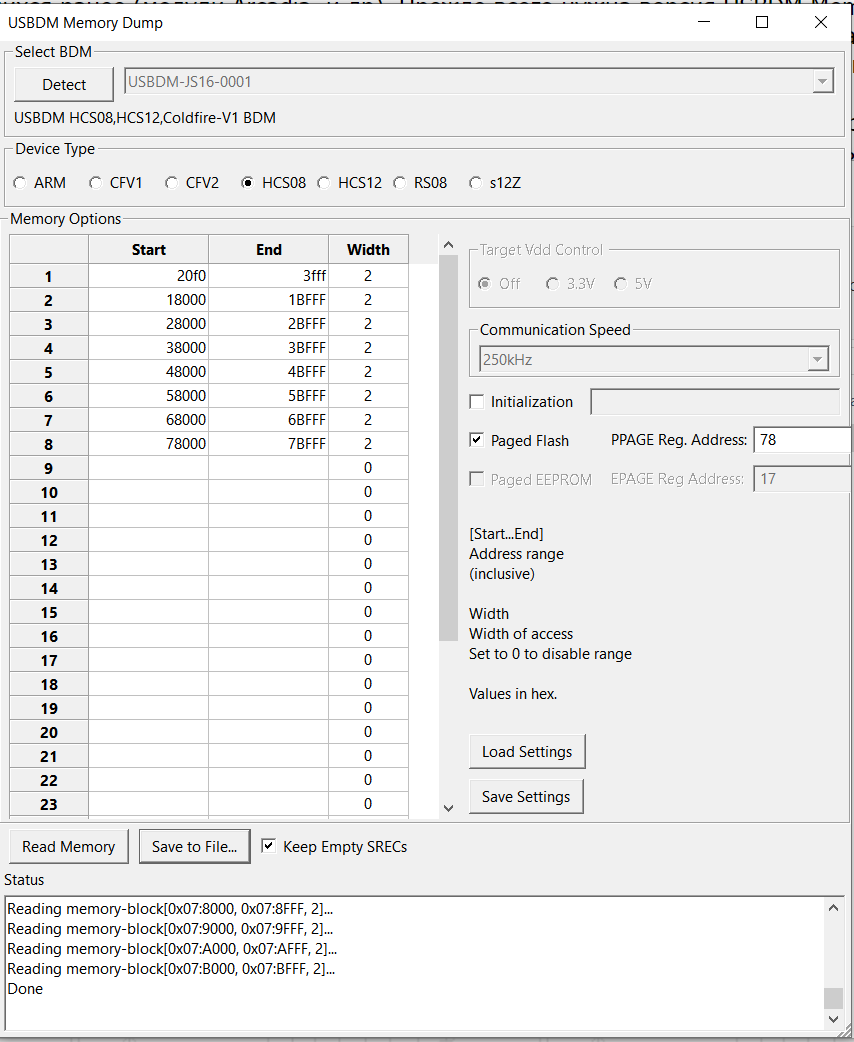Select the Width cell in row 9

368,468
